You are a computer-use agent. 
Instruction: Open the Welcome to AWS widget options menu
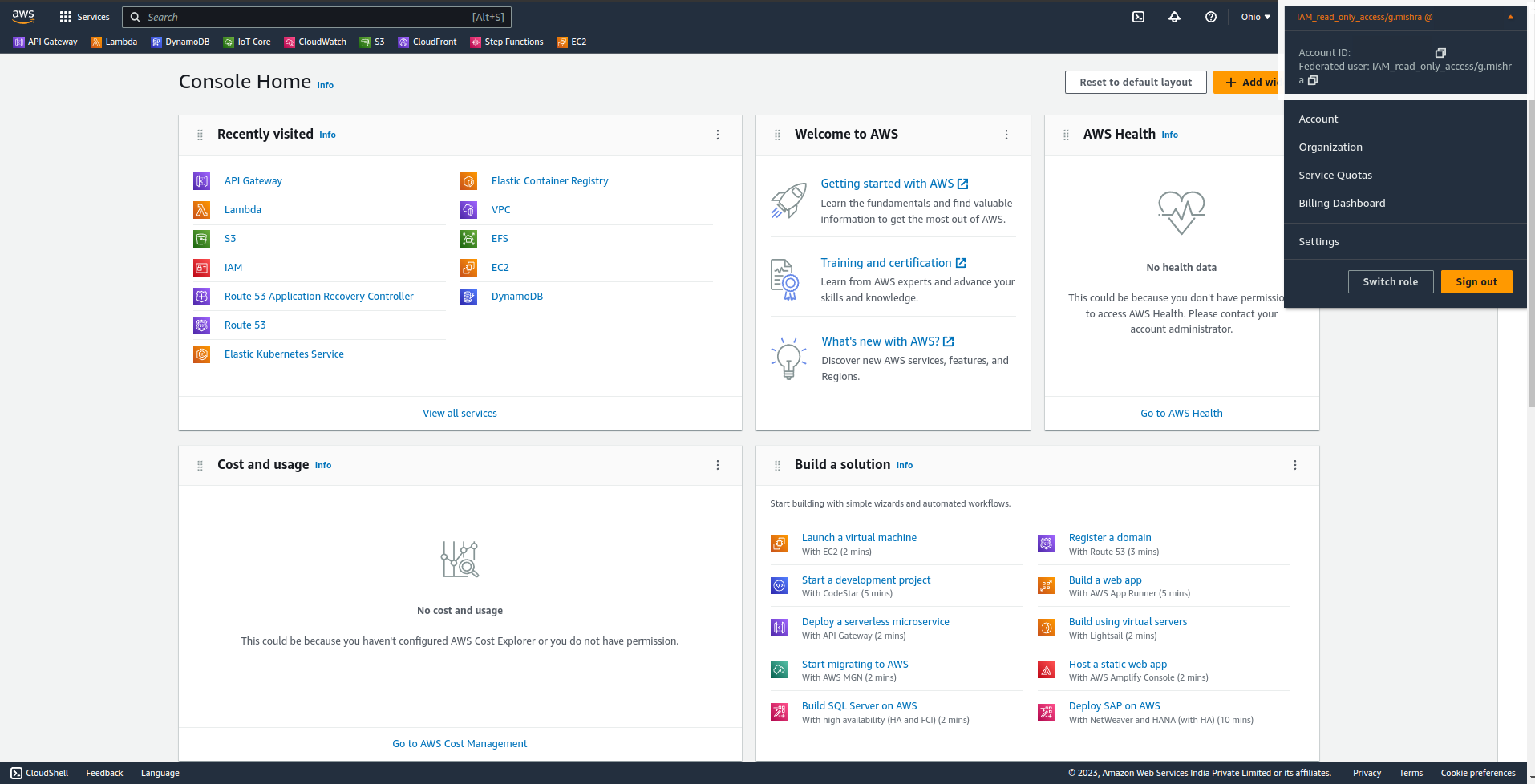[x=1006, y=135]
